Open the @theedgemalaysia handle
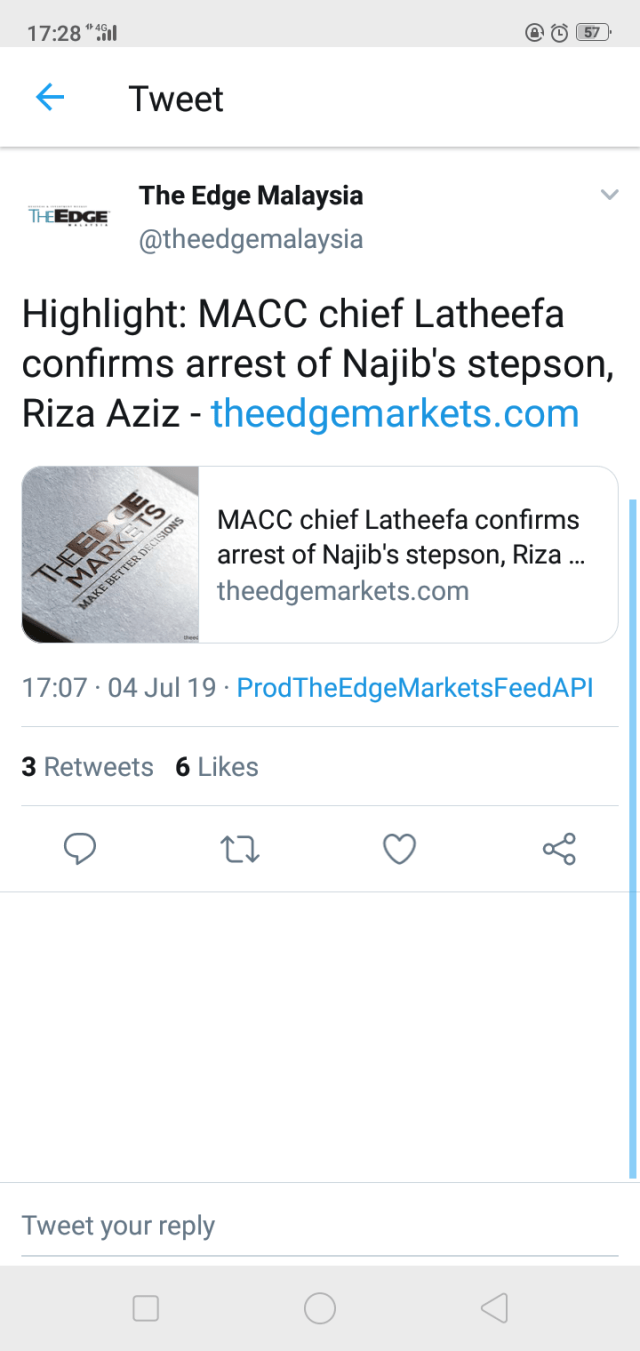This screenshot has width=640, height=1351. [251, 240]
